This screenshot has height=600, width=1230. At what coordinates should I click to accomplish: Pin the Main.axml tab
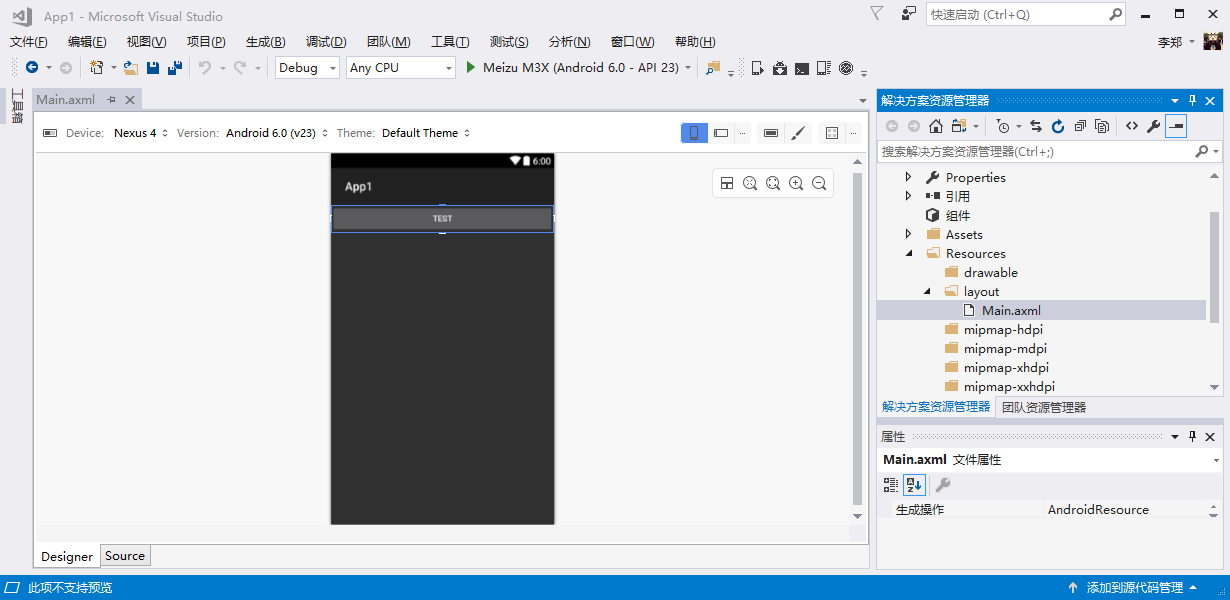(x=112, y=100)
